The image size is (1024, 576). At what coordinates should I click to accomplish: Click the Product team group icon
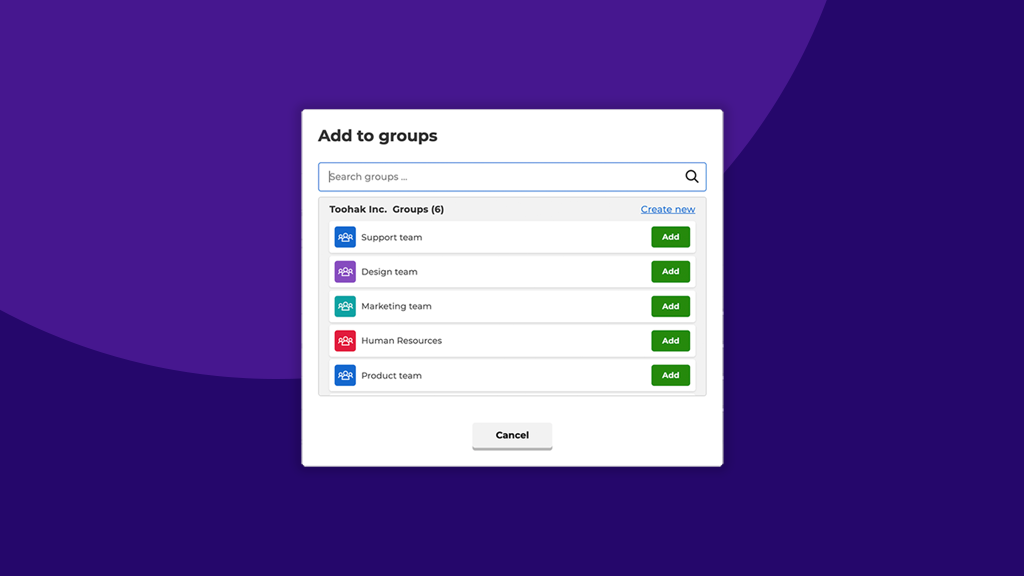click(x=345, y=375)
